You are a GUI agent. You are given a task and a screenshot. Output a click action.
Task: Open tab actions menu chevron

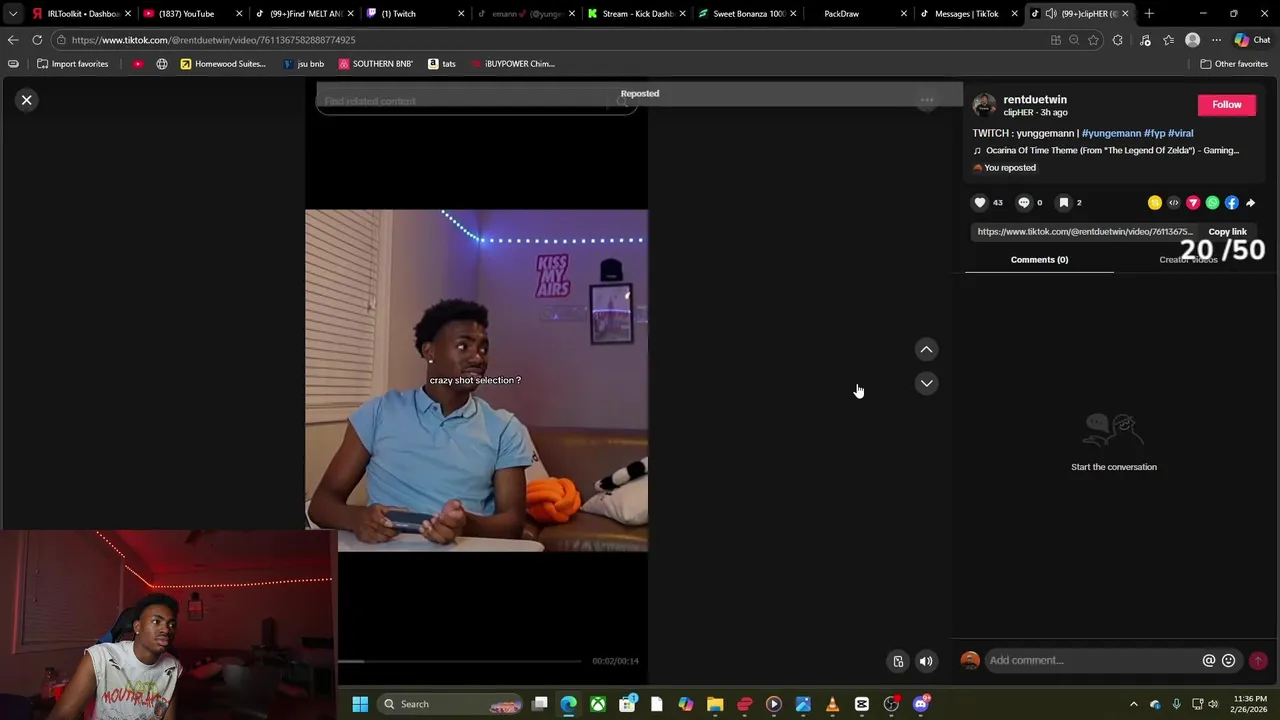12,14
